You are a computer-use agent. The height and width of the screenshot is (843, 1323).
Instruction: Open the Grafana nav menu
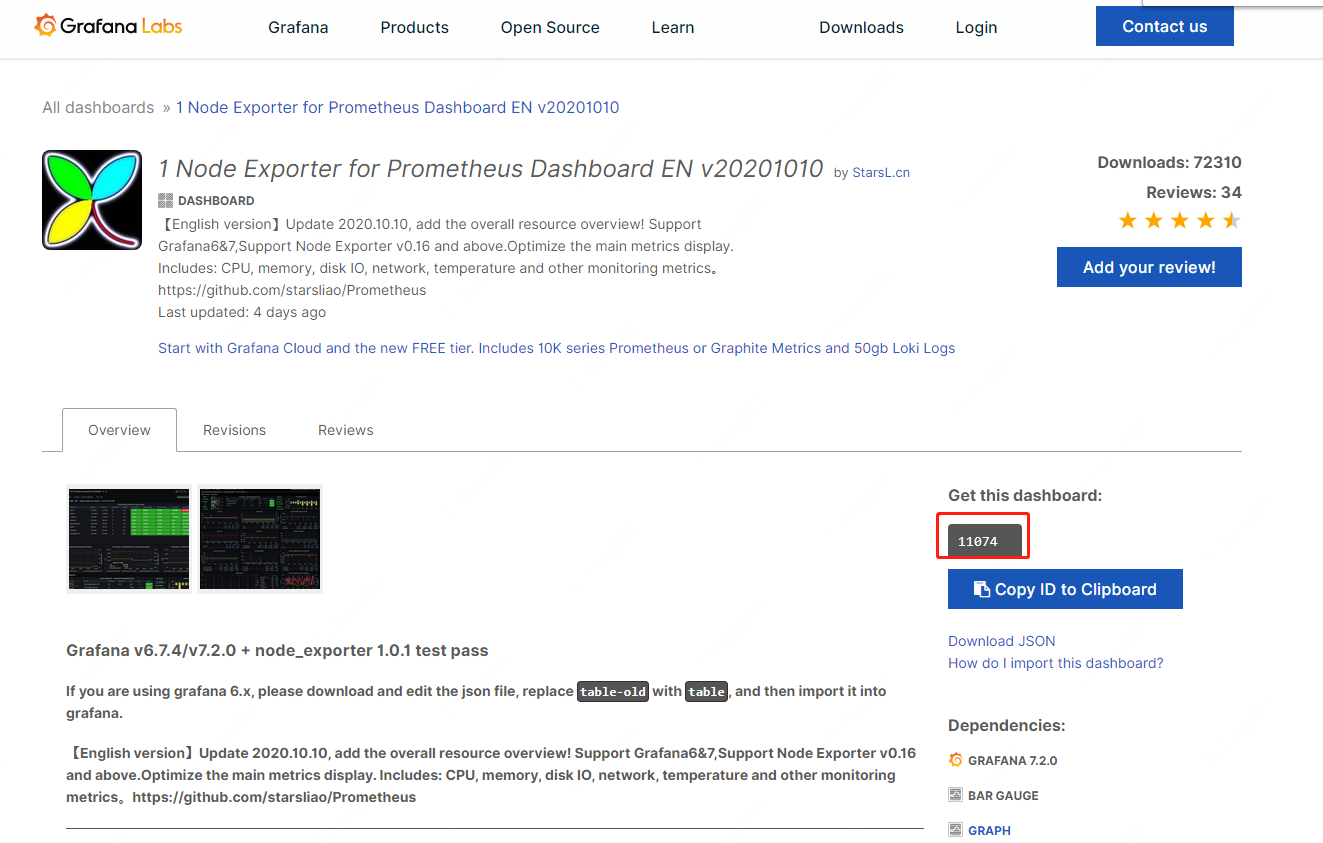point(298,27)
